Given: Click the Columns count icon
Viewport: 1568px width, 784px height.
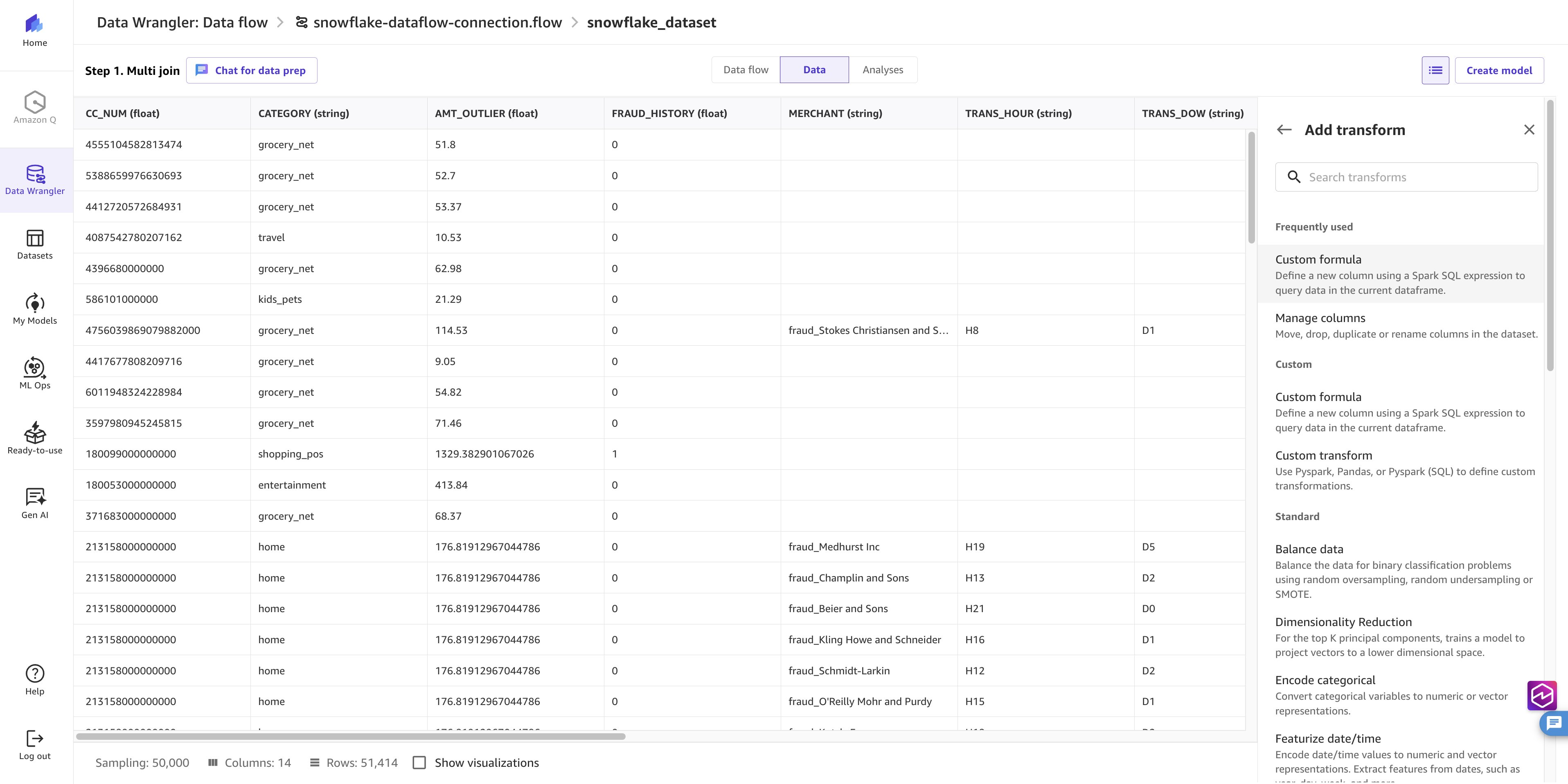Looking at the screenshot, I should click(212, 763).
